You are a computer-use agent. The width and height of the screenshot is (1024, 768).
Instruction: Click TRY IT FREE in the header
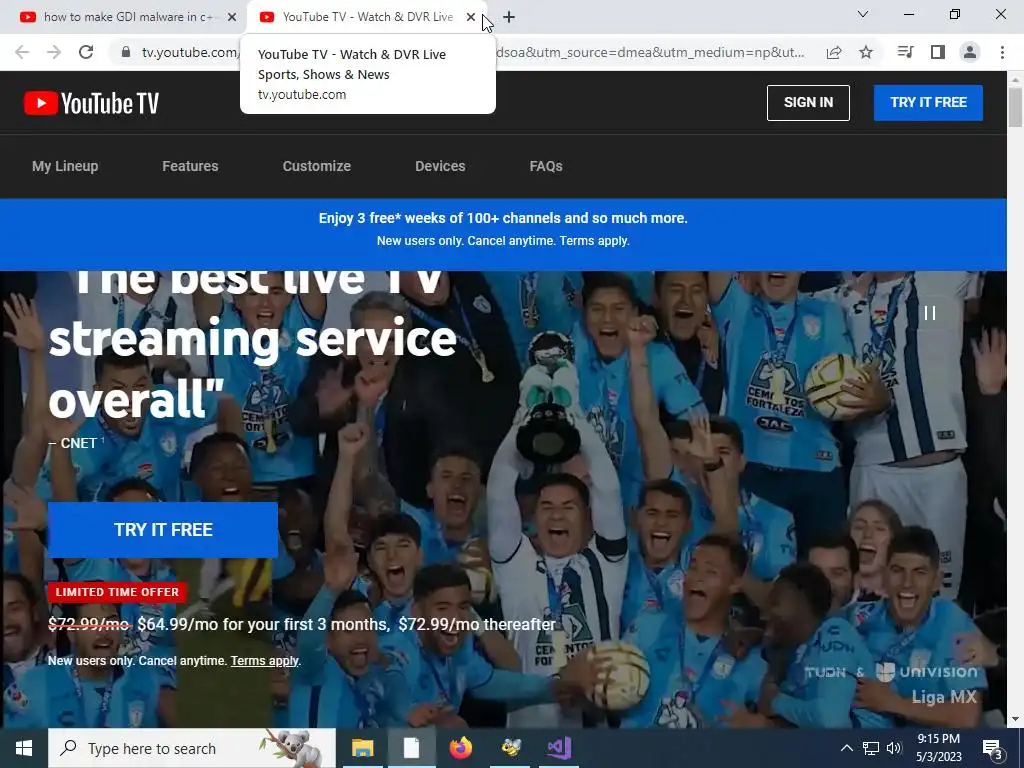tap(928, 103)
